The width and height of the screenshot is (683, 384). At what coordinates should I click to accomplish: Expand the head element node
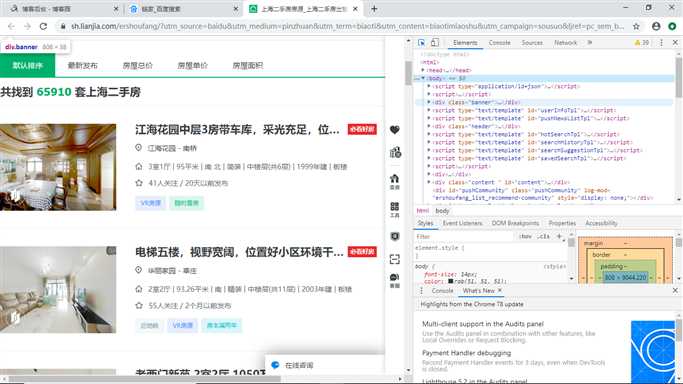click(423, 70)
